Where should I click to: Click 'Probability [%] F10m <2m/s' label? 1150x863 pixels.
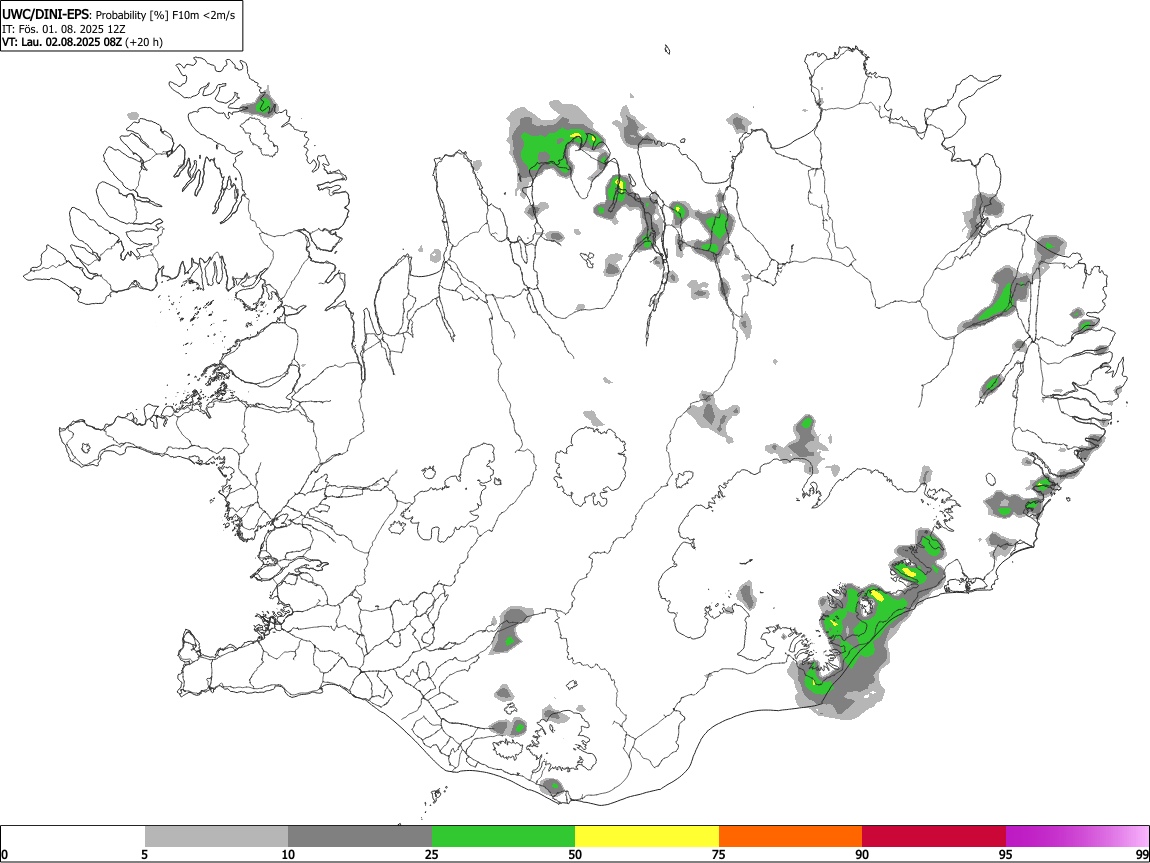point(166,15)
